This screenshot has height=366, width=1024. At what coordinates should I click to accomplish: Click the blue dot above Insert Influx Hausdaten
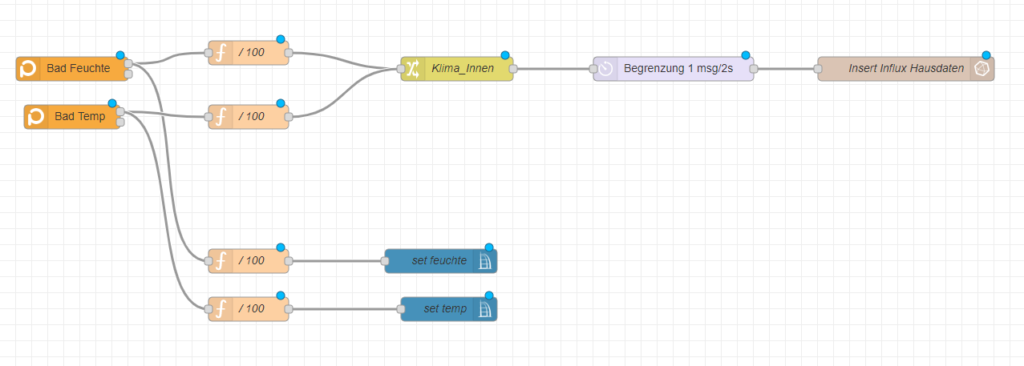click(986, 56)
